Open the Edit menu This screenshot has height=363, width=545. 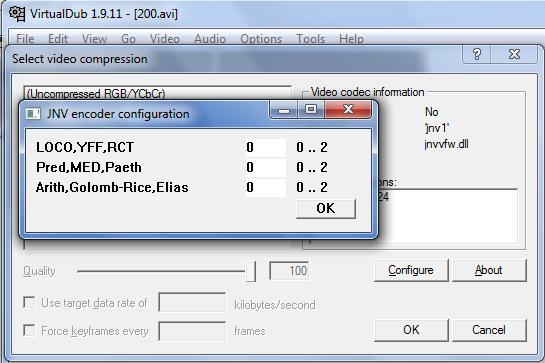click(x=58, y=39)
